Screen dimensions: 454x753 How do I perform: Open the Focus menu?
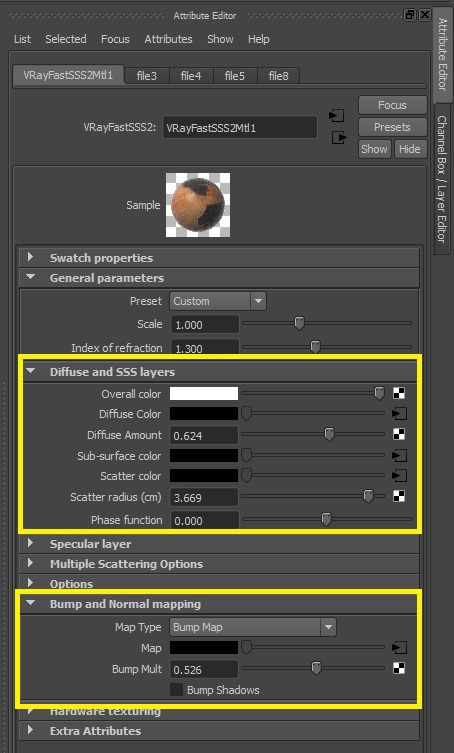click(x=115, y=39)
